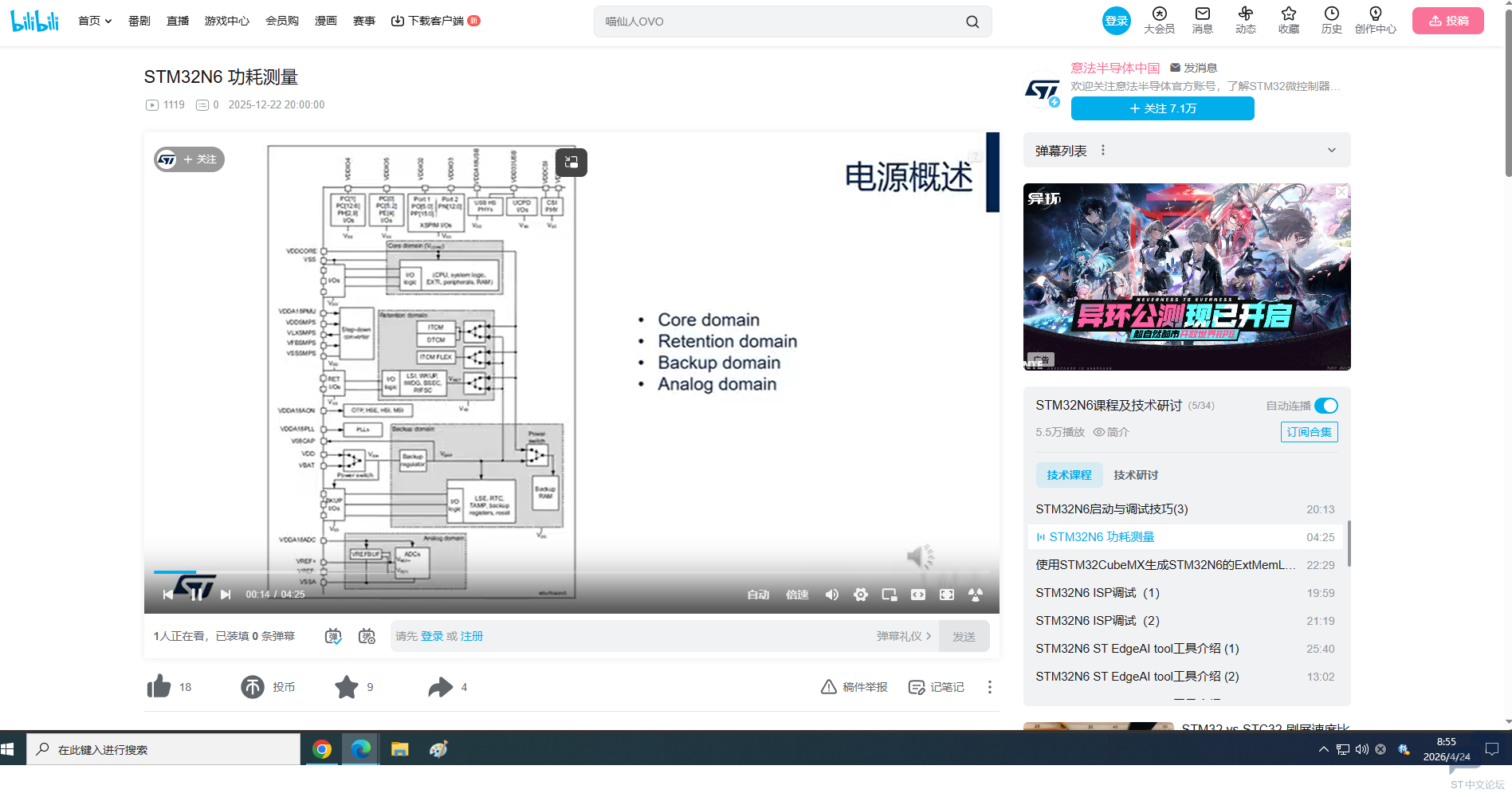This screenshot has width=1512, height=797.
Task: Click the video progress bar
Action: (x=571, y=571)
